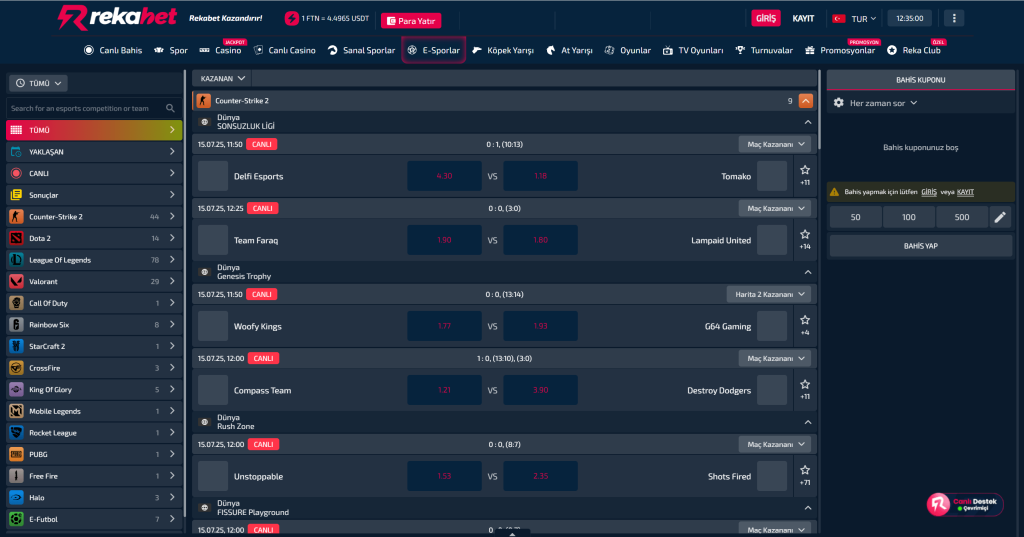Click the GİRİŞ login button in header

tap(765, 18)
